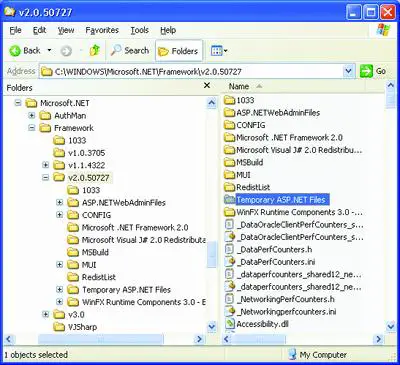Viewport: 400px width, 365px height.
Task: Collapse the Microsoft.NET tree node
Action: point(18,103)
